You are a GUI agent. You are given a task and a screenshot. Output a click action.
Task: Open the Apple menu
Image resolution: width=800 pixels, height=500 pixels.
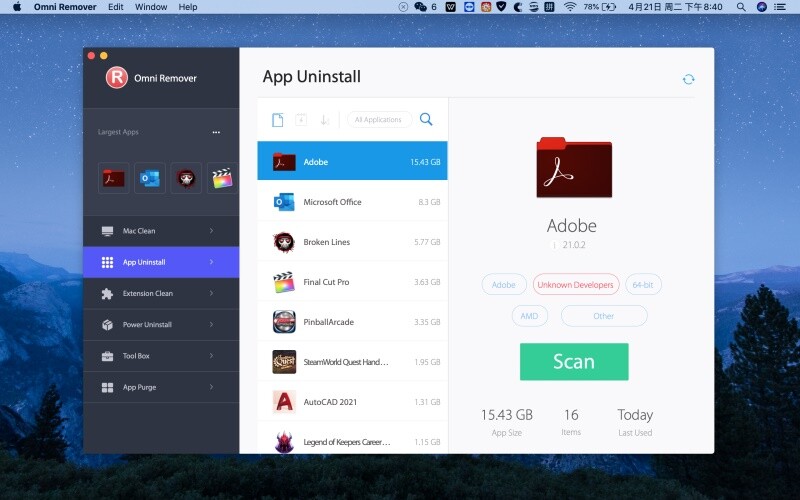tap(17, 7)
